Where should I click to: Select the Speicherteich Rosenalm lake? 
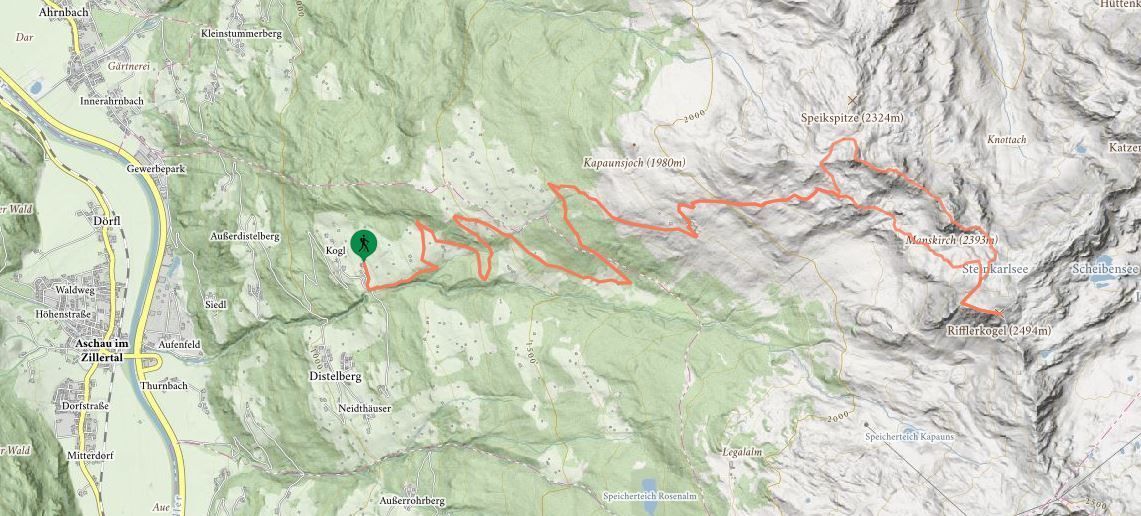(650, 486)
